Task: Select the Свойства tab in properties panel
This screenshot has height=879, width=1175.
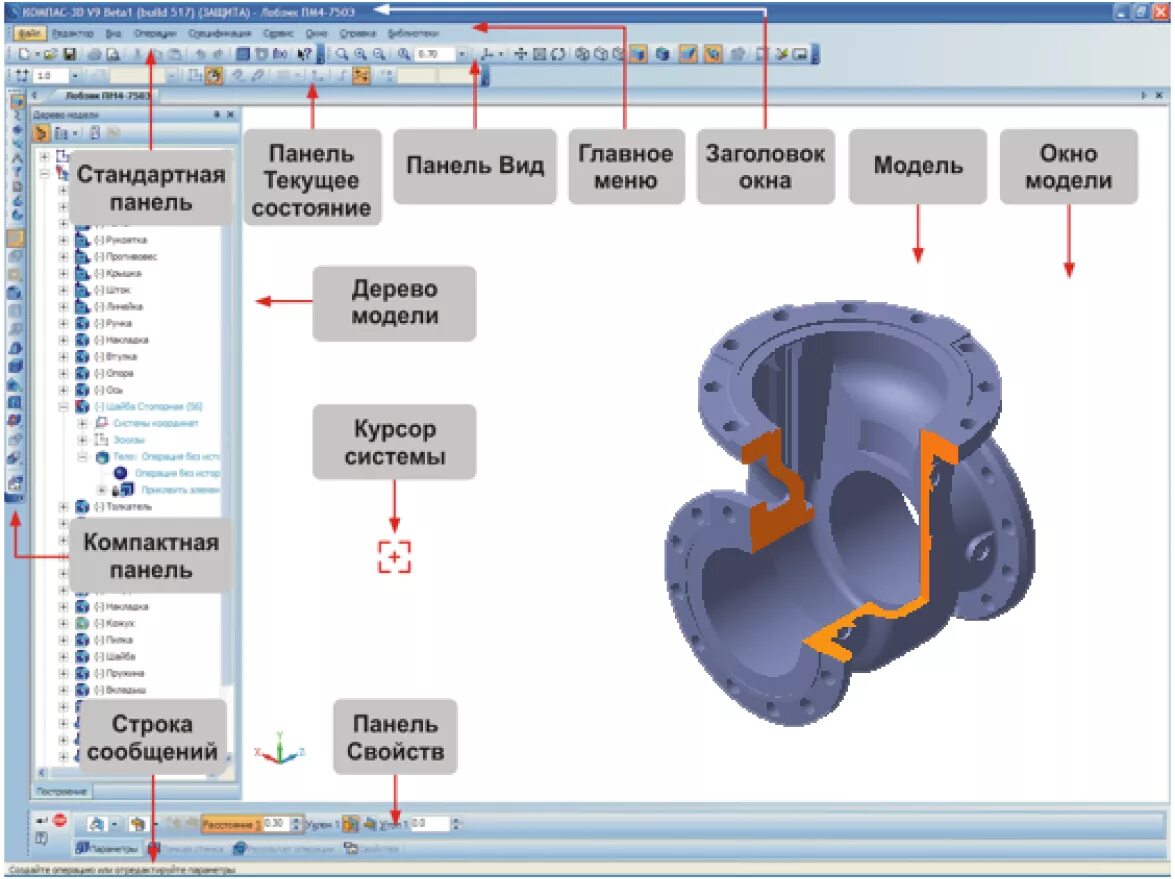Action: [x=372, y=849]
